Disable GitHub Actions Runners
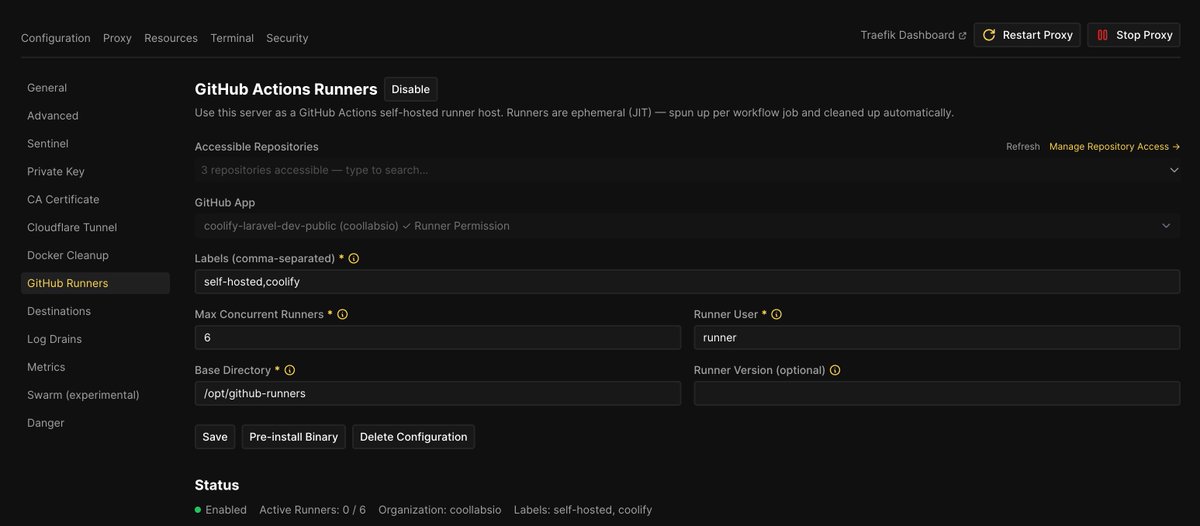The width and height of the screenshot is (1200, 526). (x=411, y=89)
